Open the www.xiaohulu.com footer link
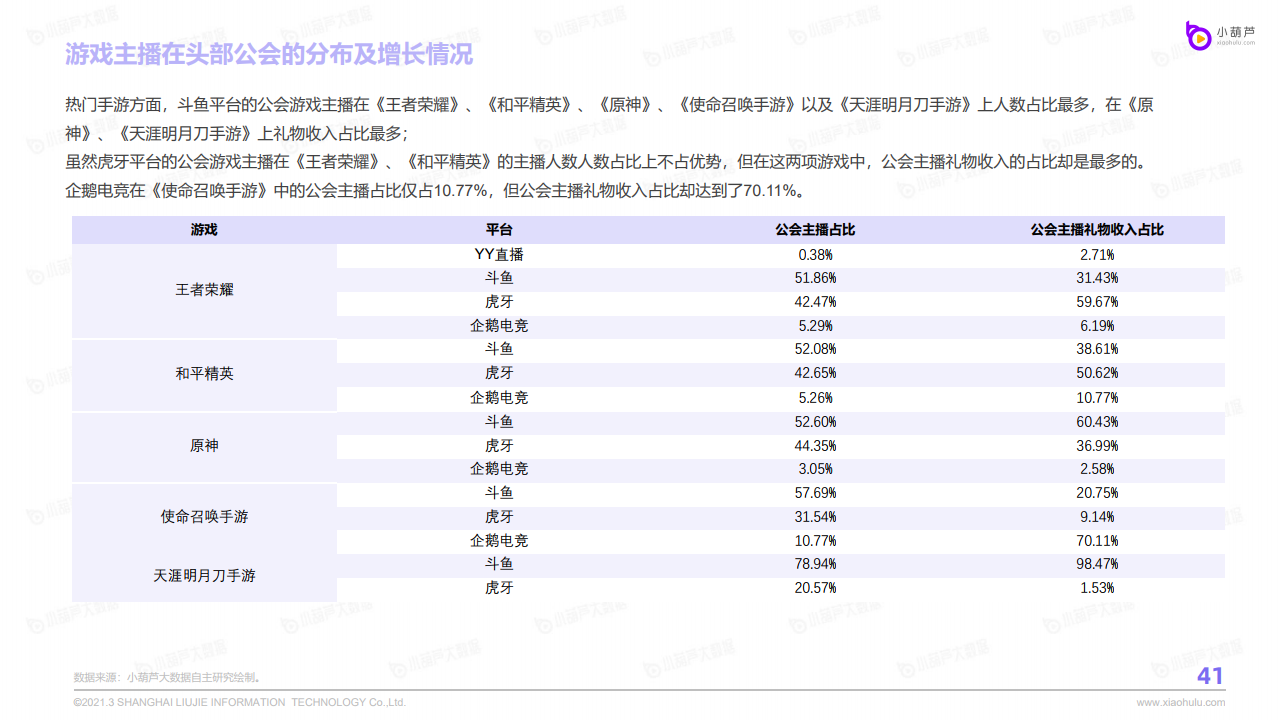The image size is (1280, 720). 1180,702
